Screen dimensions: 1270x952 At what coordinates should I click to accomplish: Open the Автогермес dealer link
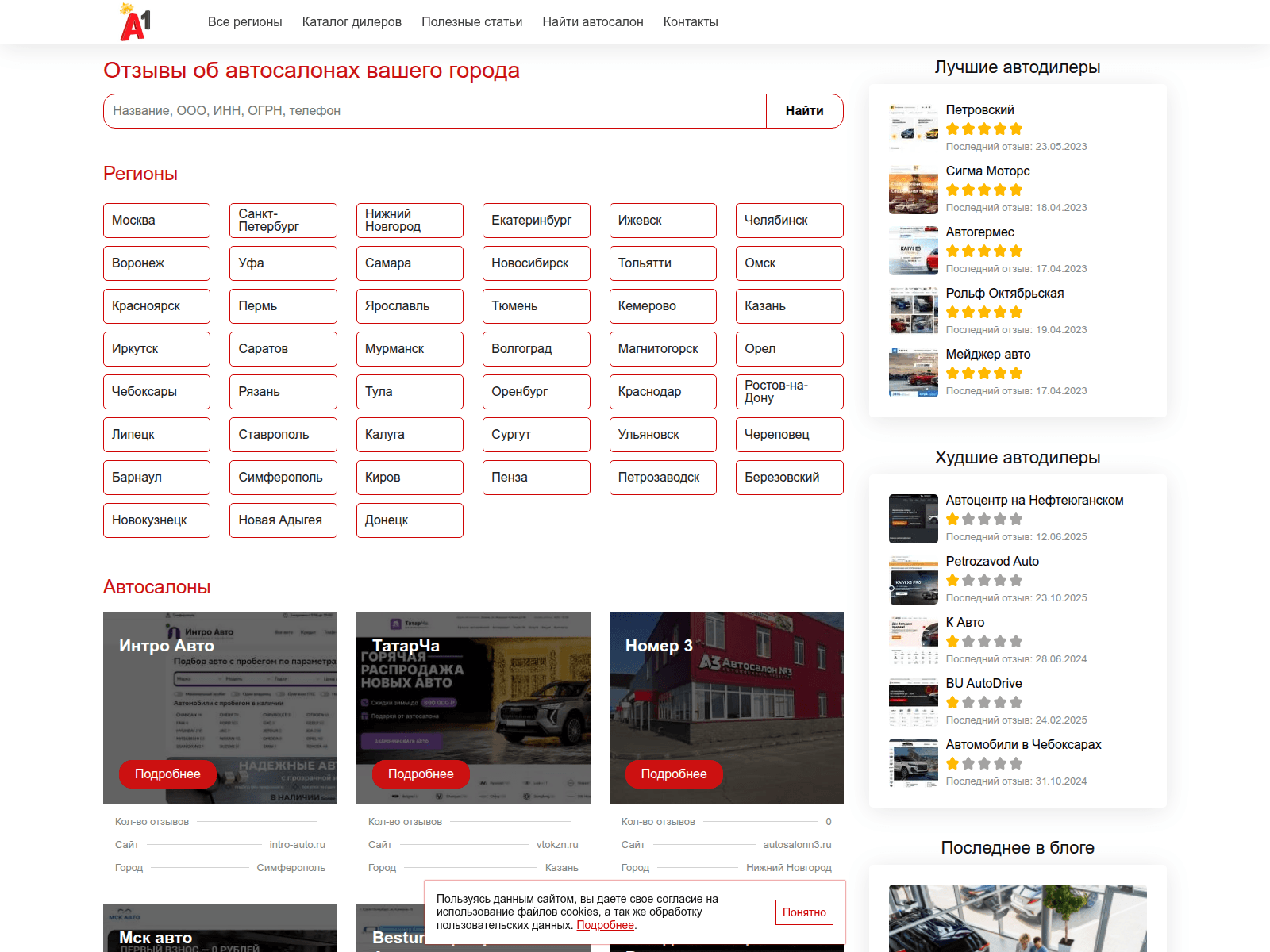979,232
